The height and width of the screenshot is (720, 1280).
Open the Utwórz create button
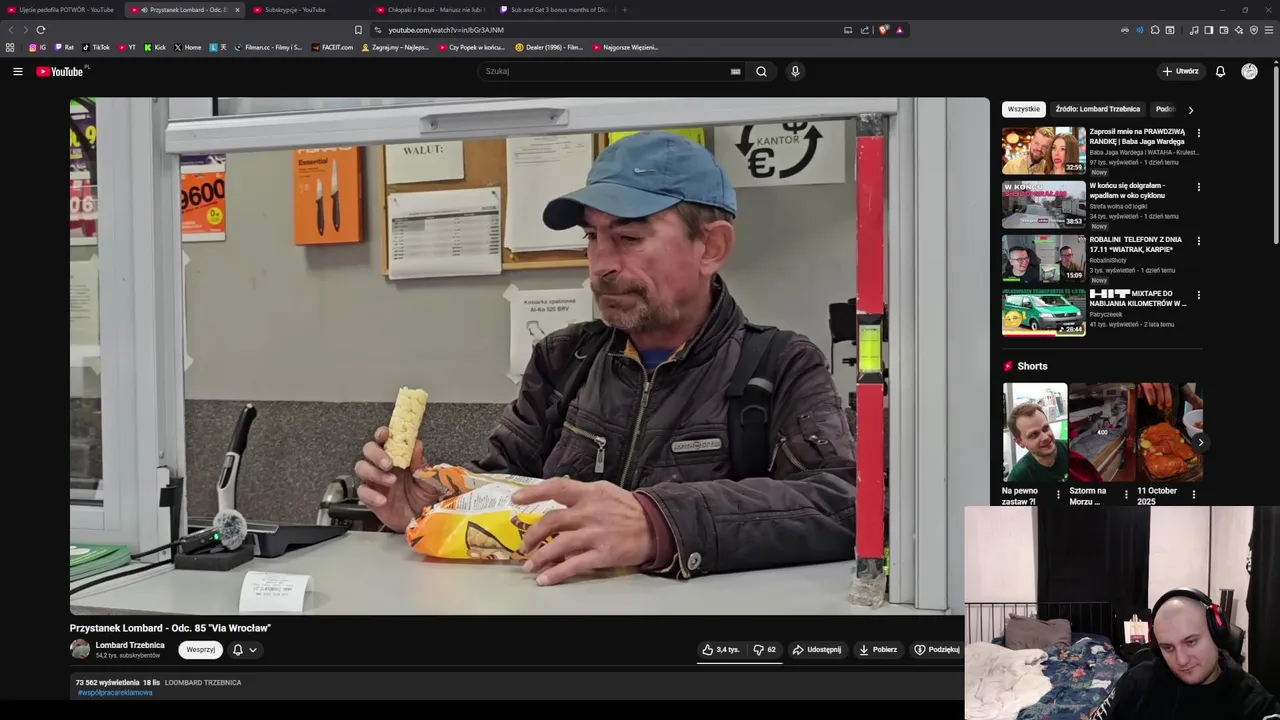[x=1180, y=71]
